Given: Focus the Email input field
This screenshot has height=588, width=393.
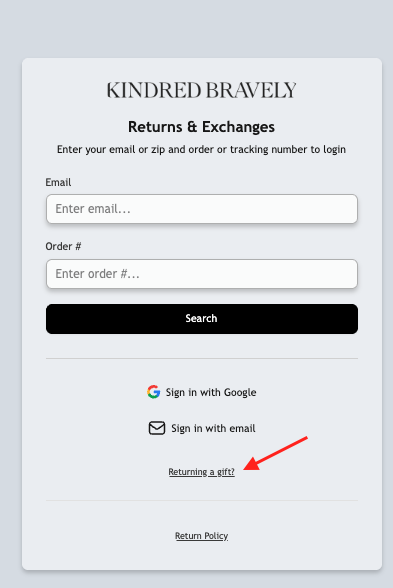Looking at the screenshot, I should [x=202, y=209].
